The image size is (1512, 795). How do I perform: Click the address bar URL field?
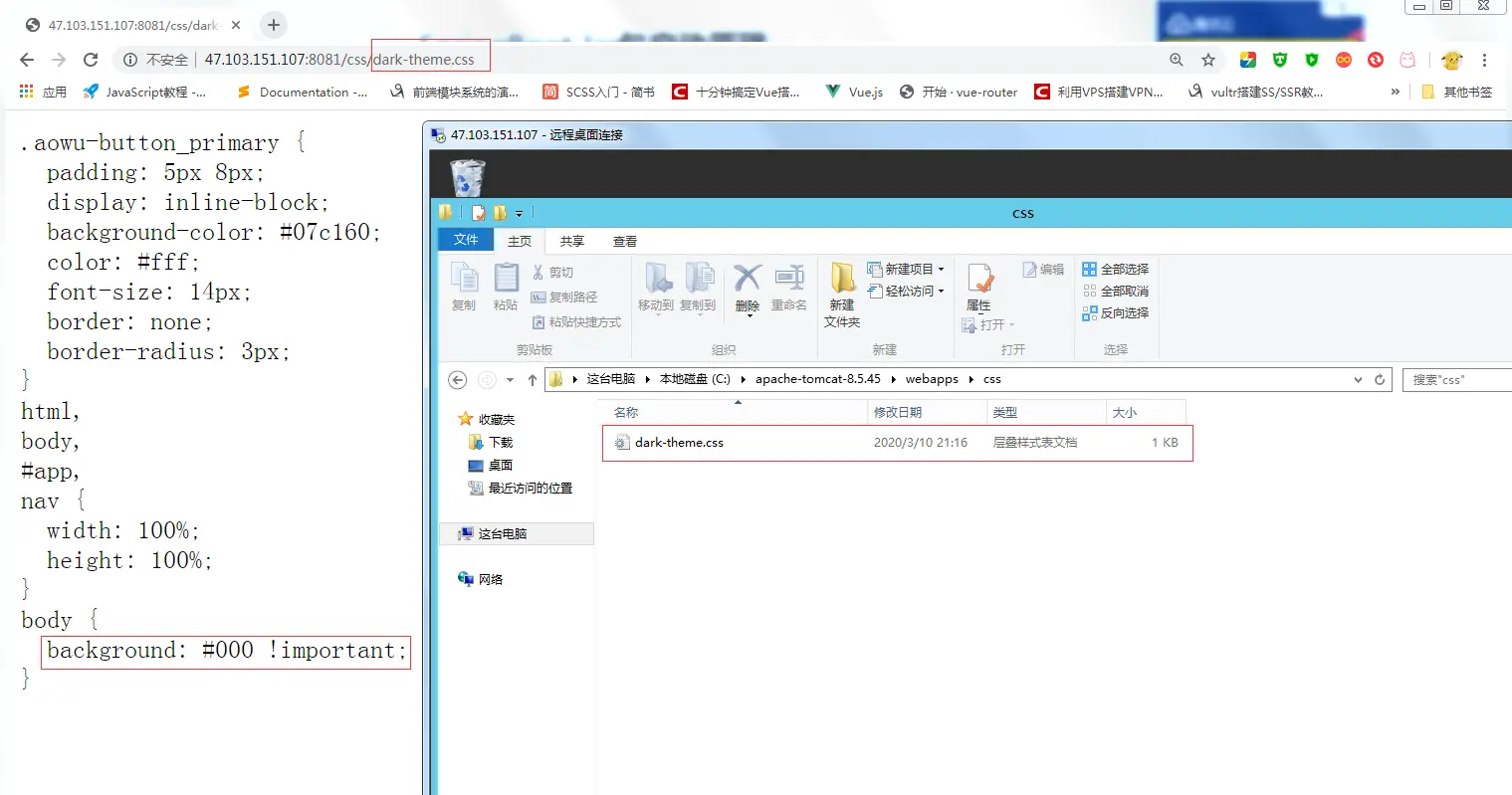637,60
